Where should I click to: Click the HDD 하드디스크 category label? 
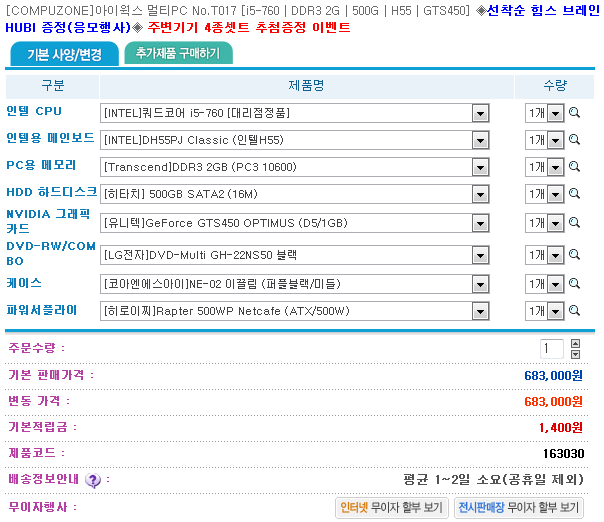click(52, 192)
